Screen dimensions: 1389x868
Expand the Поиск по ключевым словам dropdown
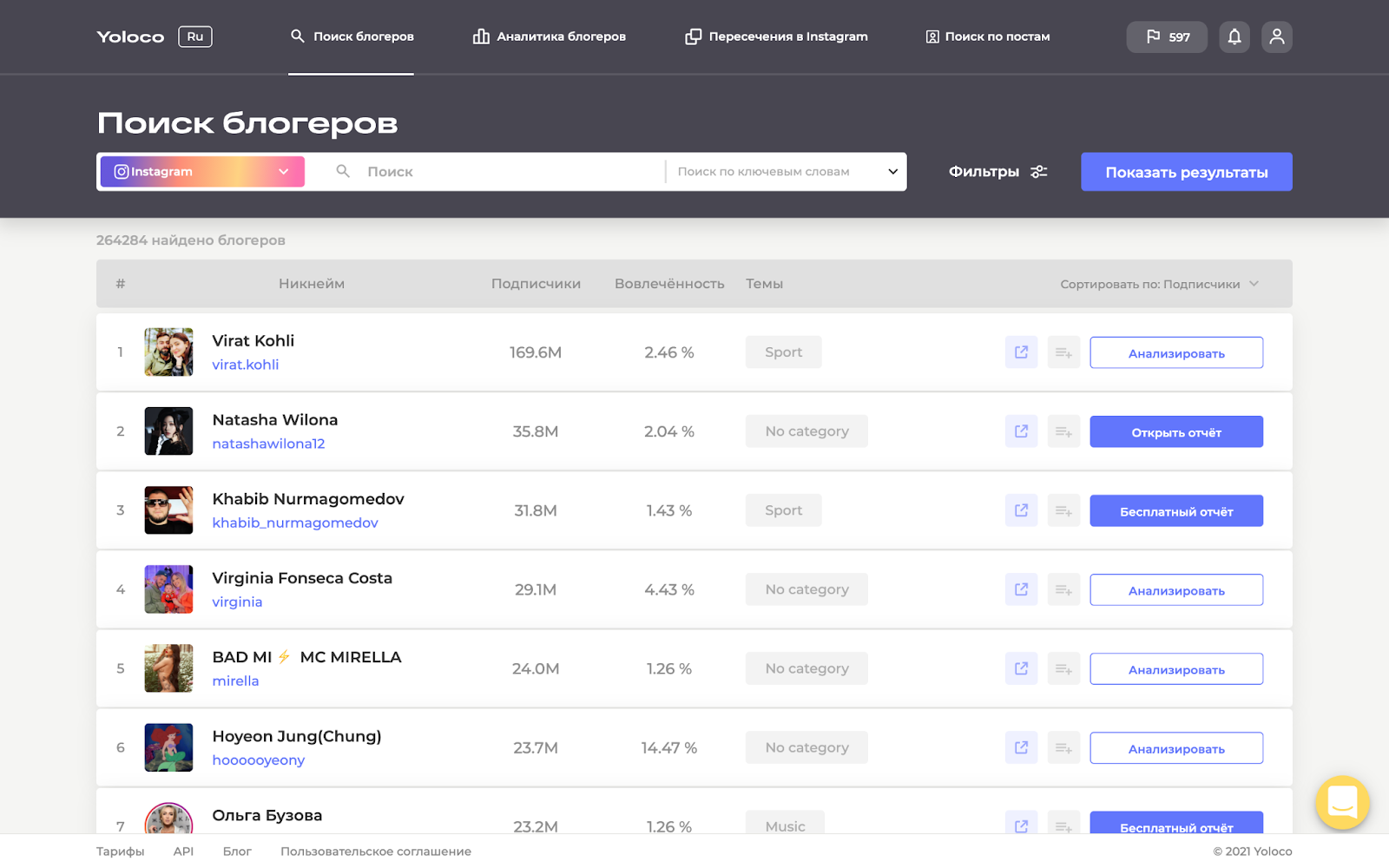[787, 172]
